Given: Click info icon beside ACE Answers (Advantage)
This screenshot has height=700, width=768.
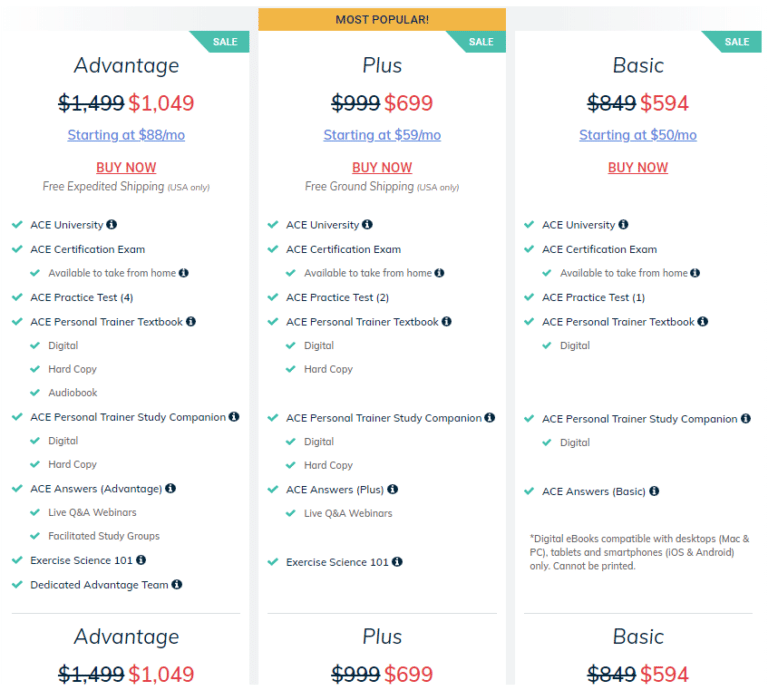Looking at the screenshot, I should tap(170, 489).
